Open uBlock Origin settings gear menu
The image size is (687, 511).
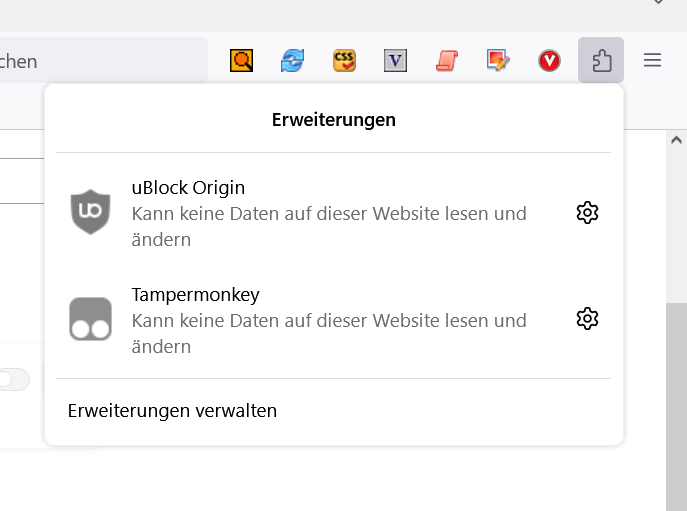tap(587, 212)
